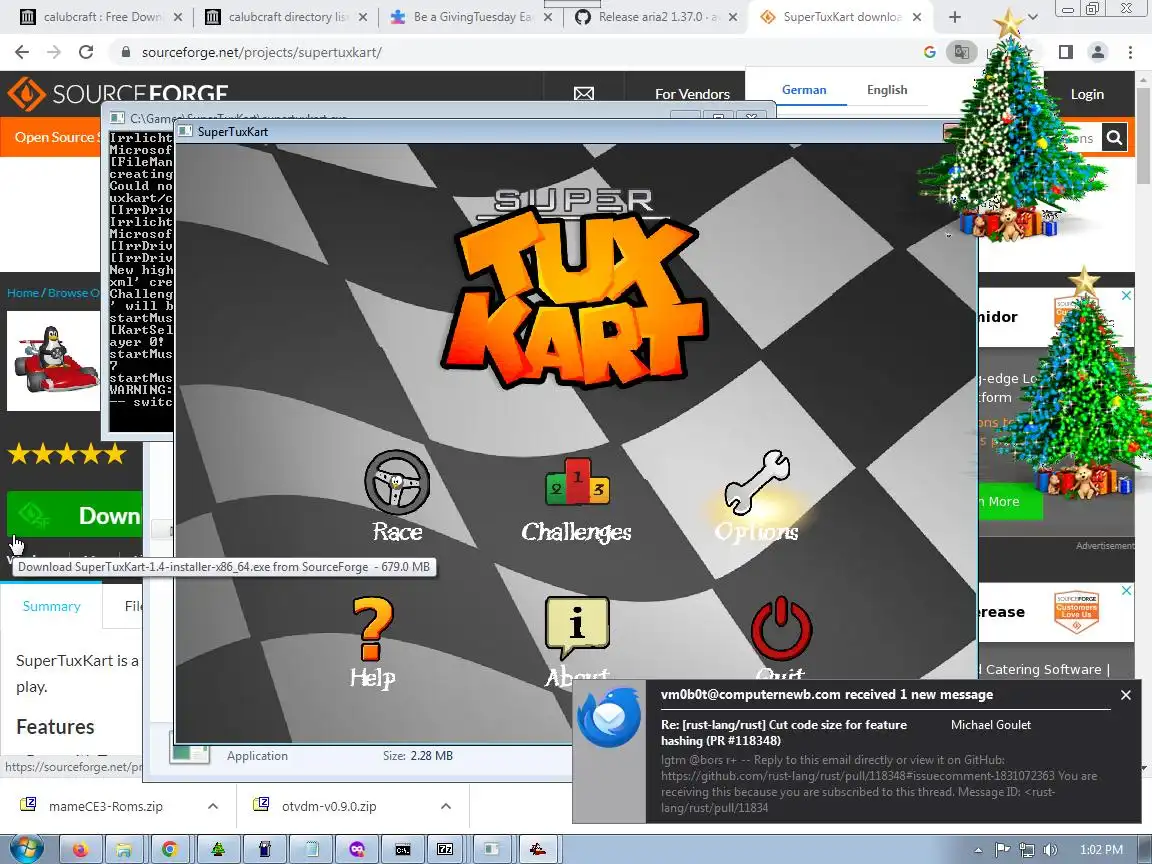Expand otvdm-v0.9.0.zip download options

tap(446, 806)
